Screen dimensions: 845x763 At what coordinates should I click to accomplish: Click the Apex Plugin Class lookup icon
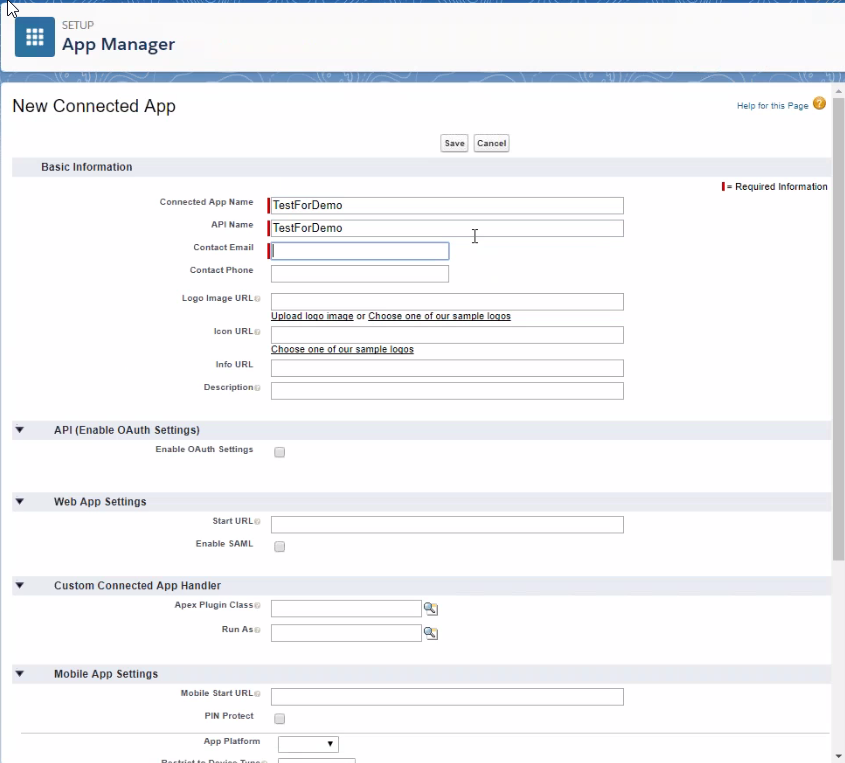[x=431, y=609]
